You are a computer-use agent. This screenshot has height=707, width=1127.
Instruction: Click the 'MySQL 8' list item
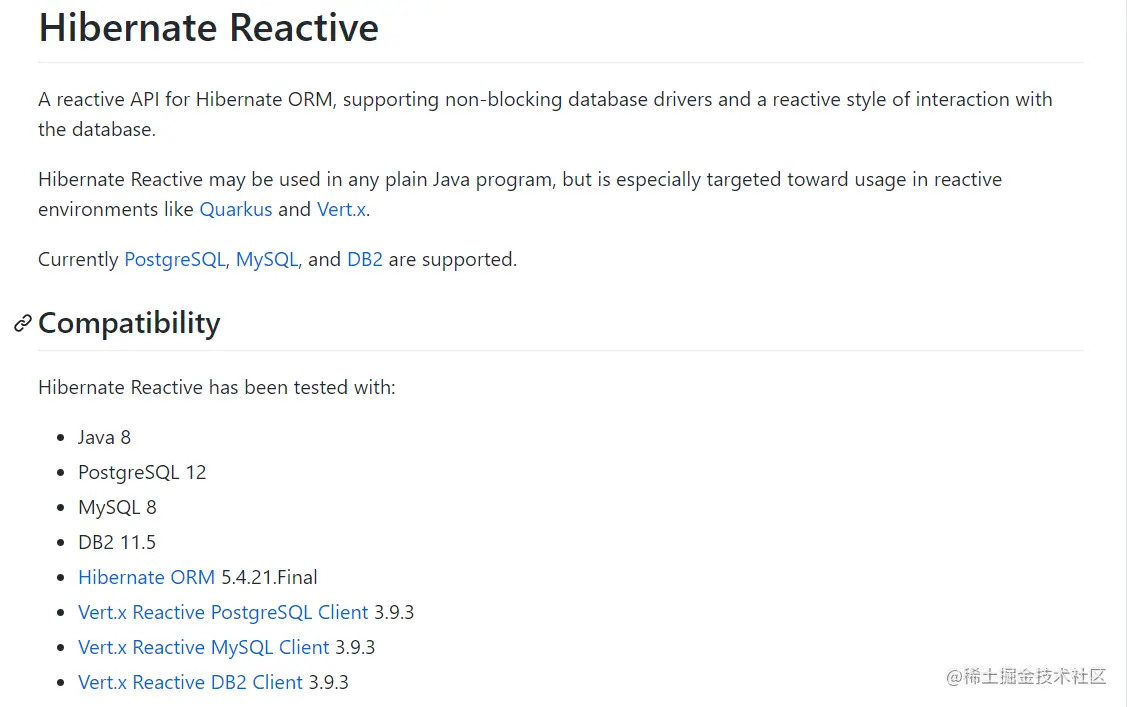[x=117, y=507]
